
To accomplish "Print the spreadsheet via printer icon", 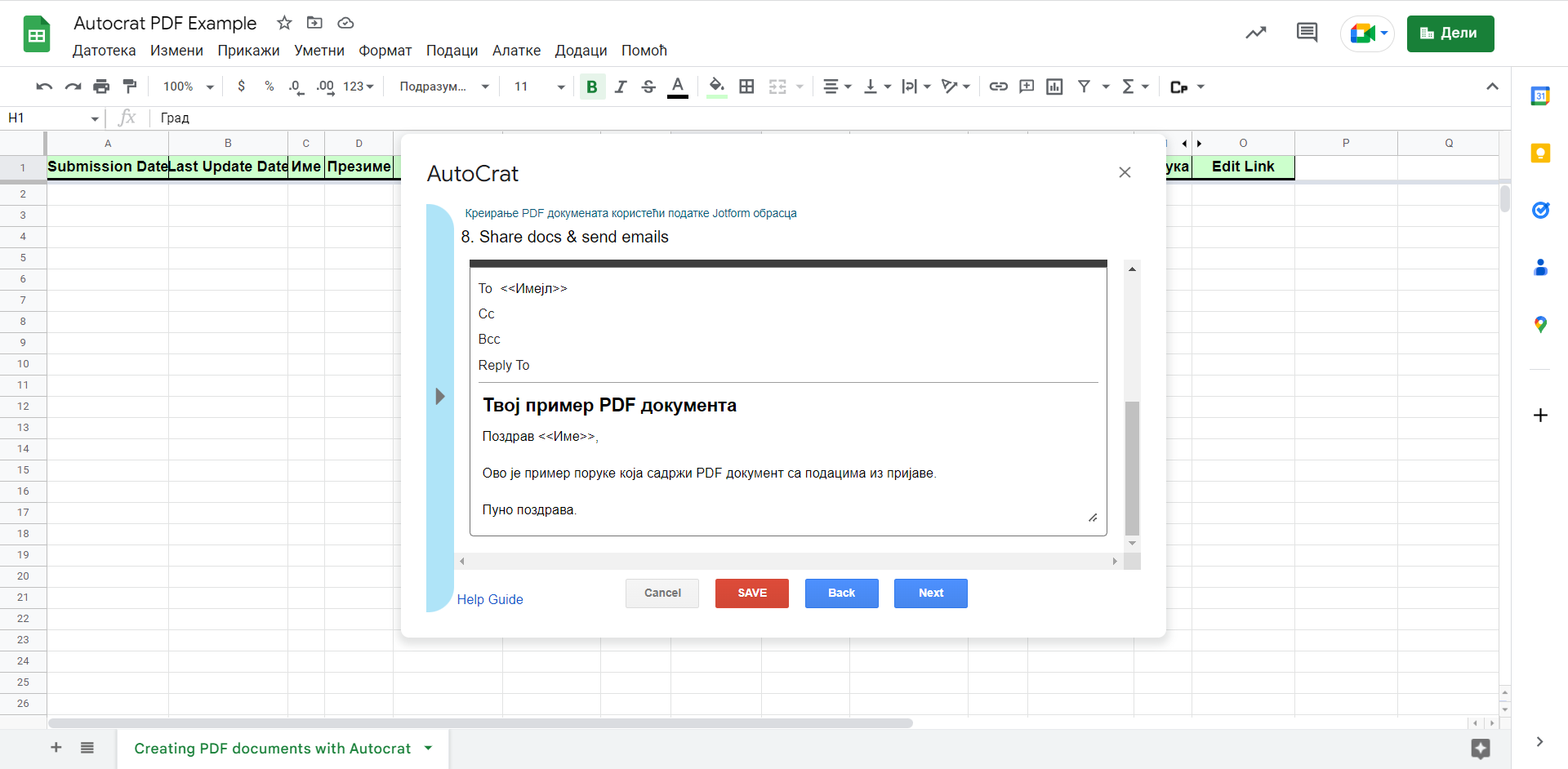I will (101, 87).
